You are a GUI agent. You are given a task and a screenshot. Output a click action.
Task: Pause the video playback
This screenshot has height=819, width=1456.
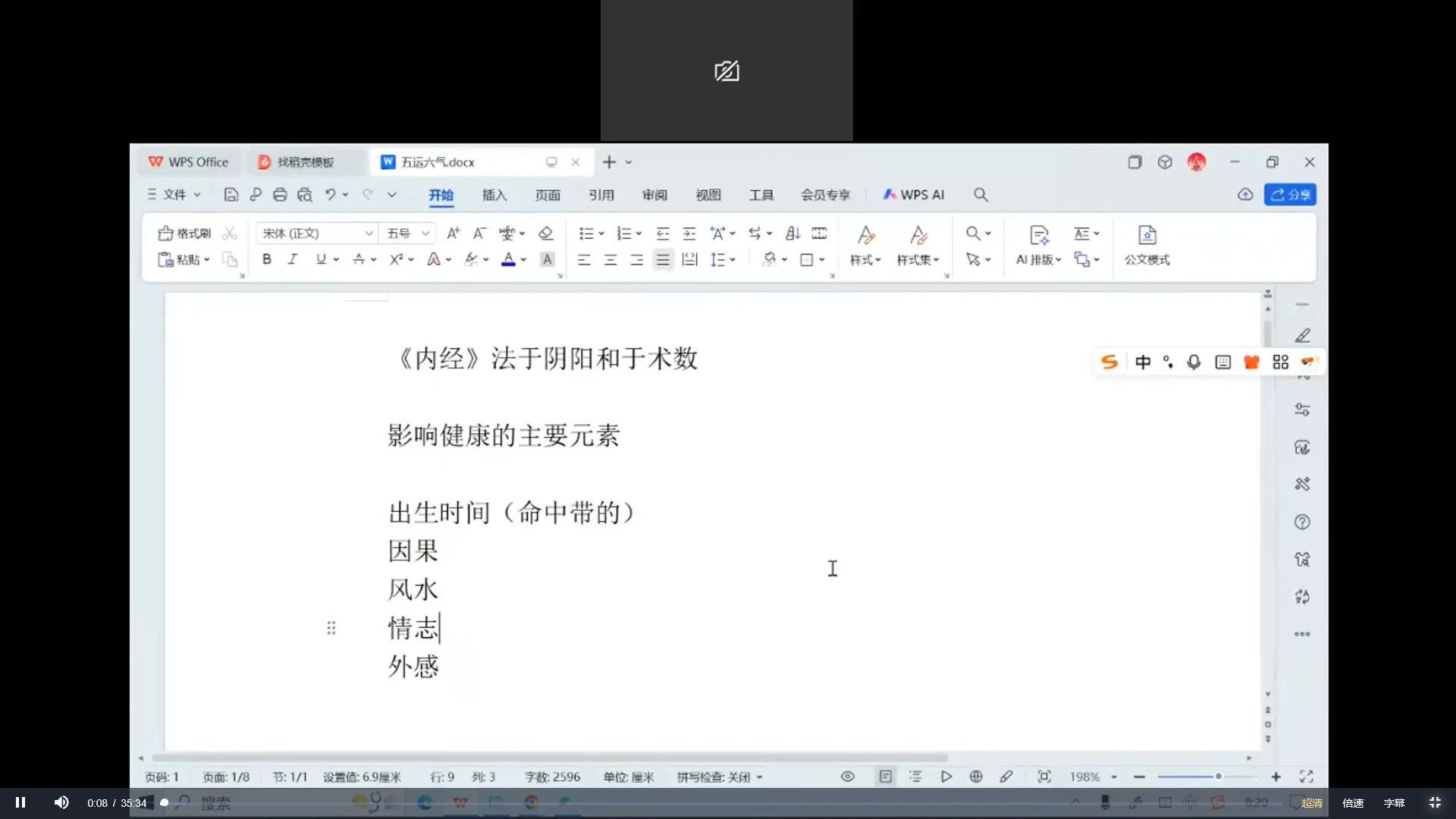[20, 802]
